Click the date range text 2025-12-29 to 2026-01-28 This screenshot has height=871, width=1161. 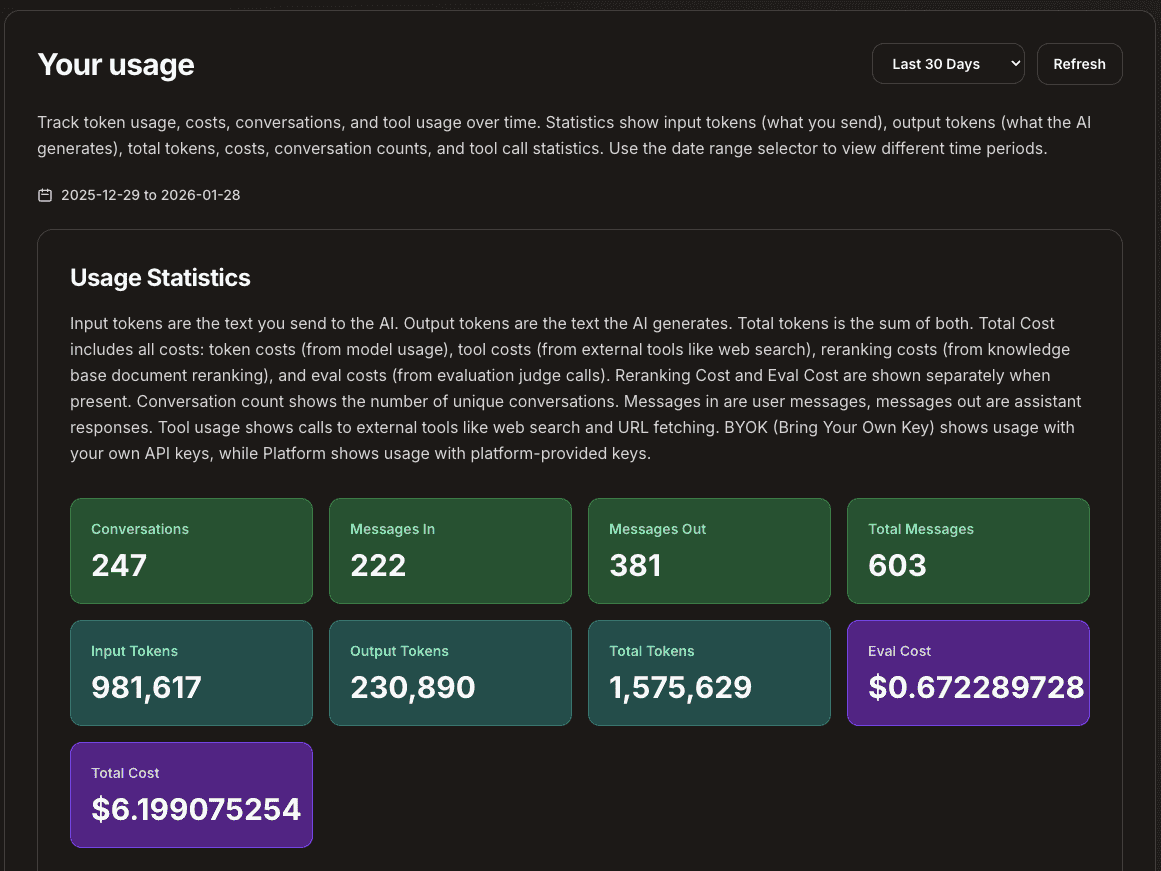149,195
